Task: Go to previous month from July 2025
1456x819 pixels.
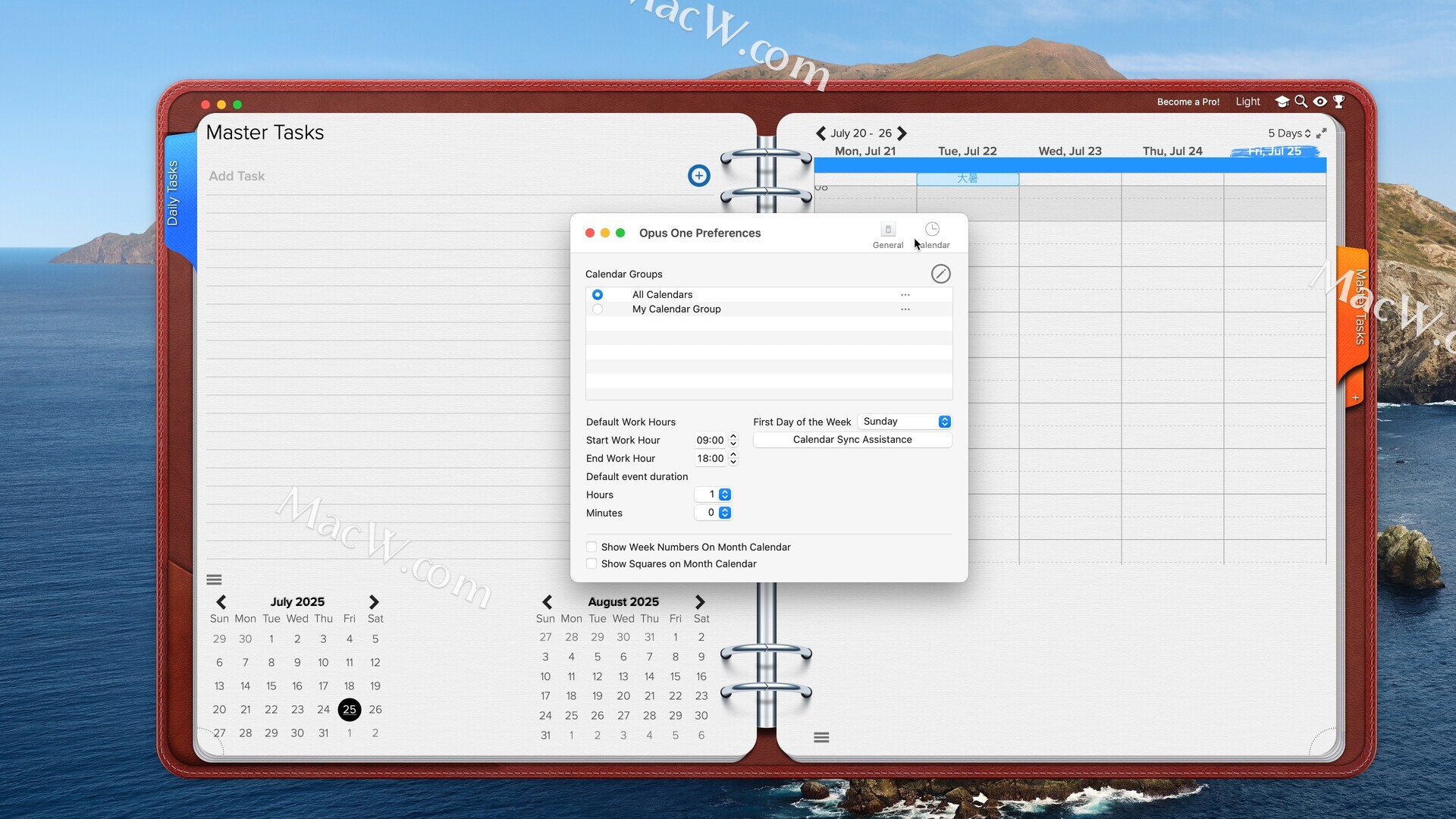Action: (x=221, y=602)
